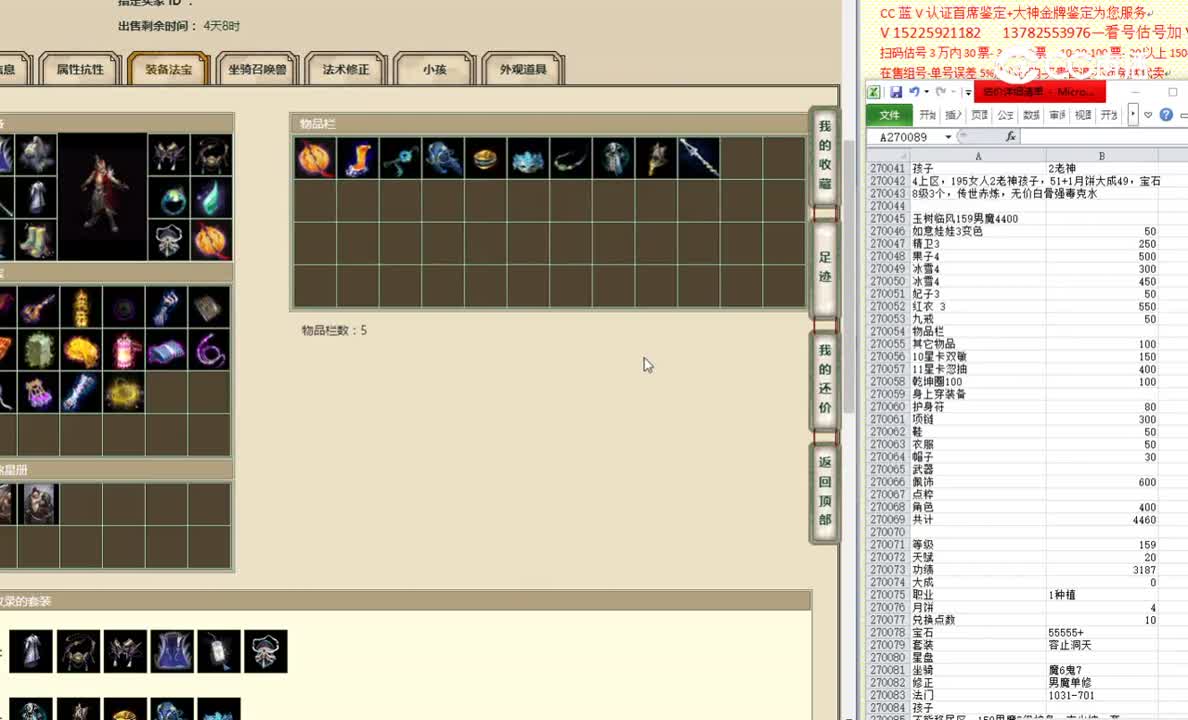Click the armor figure inventory item
This screenshot has height=720, width=1188.
pos(613,158)
